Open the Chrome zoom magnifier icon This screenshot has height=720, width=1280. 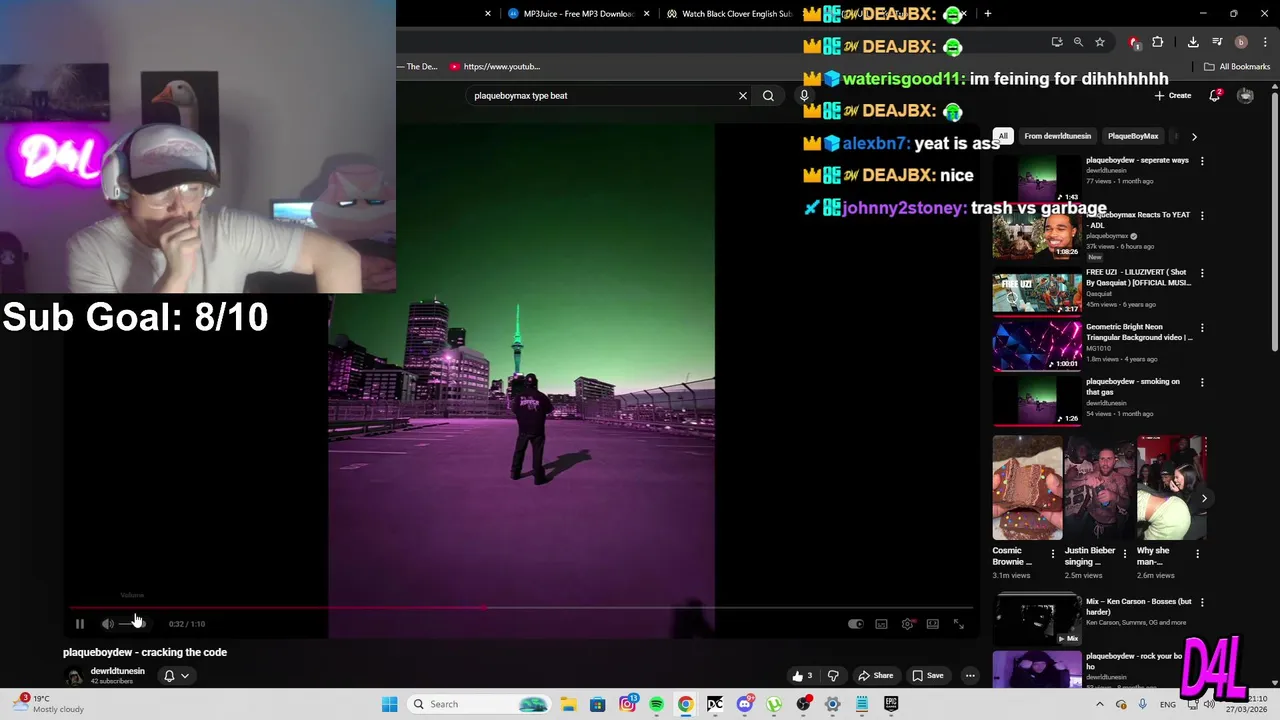coord(1078,42)
